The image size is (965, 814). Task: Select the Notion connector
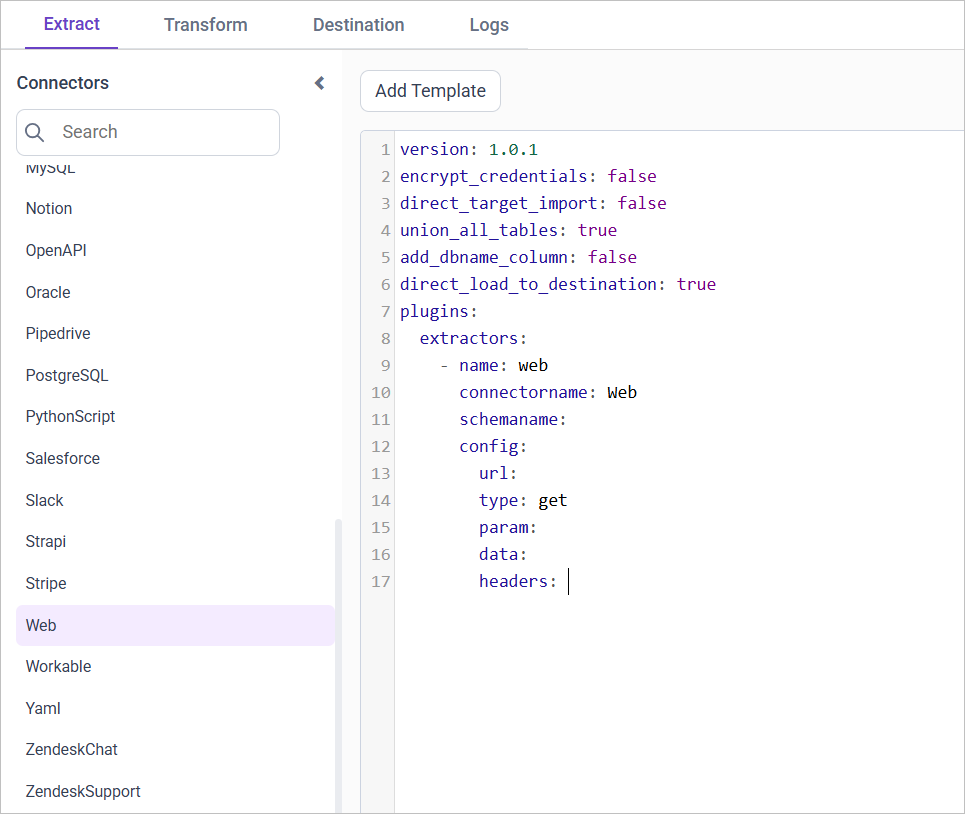[x=48, y=208]
